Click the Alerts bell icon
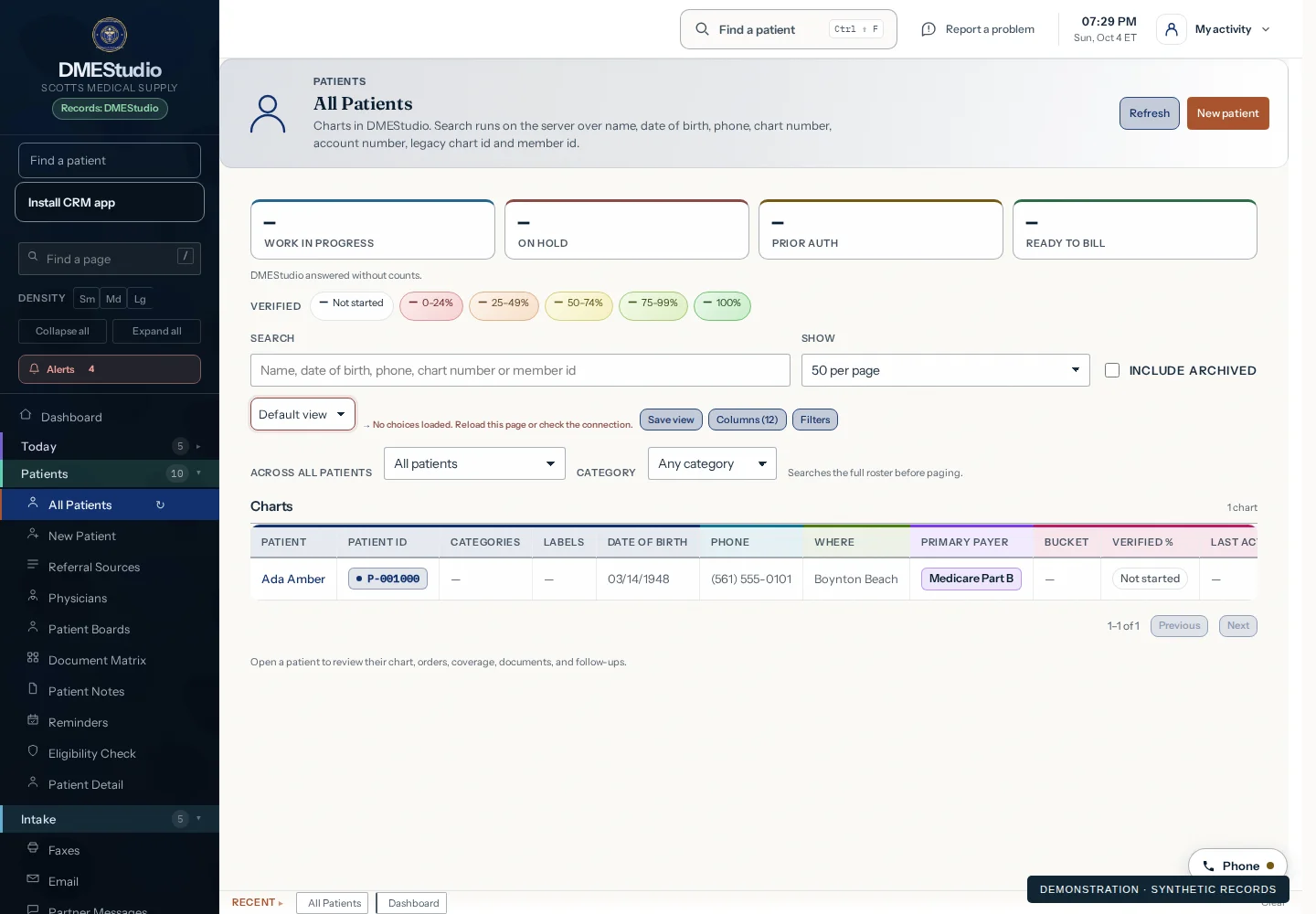 pos(35,369)
